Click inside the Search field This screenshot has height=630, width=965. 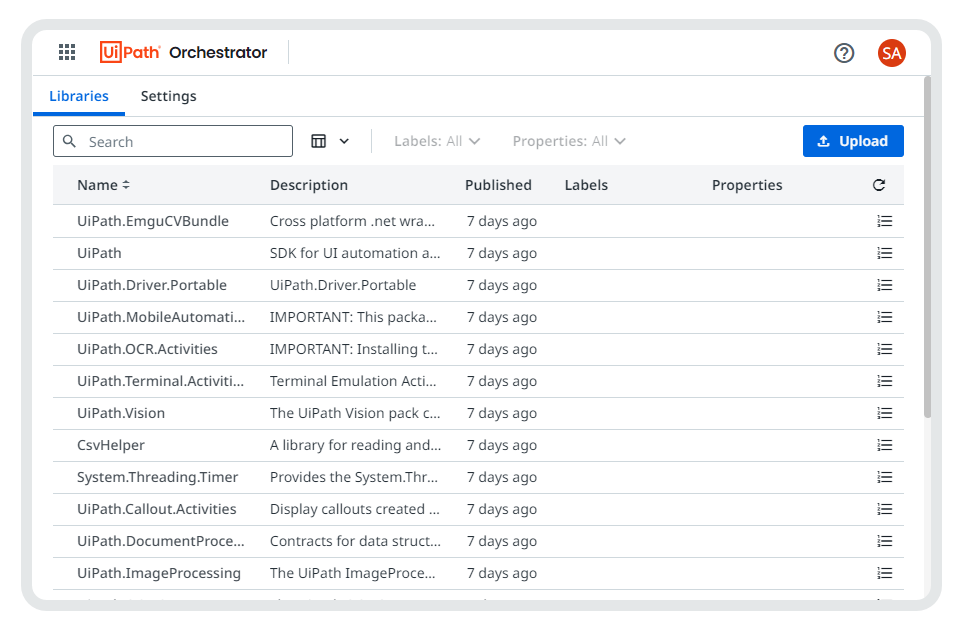[172, 141]
